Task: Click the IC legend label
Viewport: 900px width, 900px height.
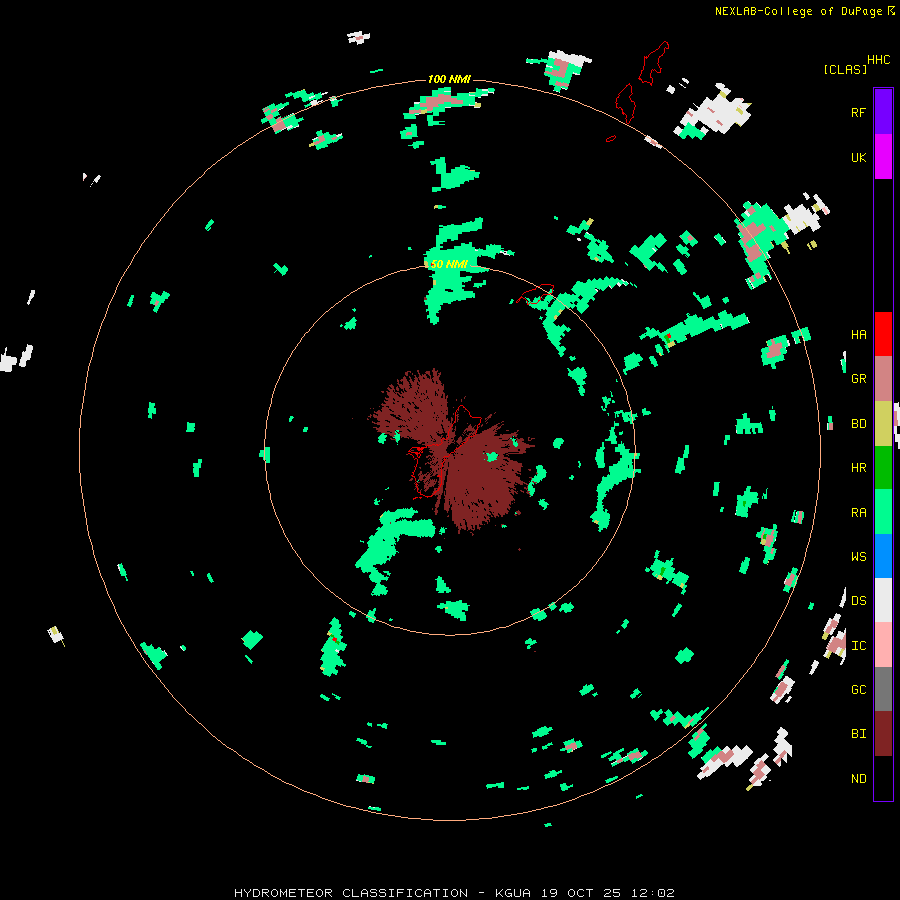Action: [x=858, y=645]
